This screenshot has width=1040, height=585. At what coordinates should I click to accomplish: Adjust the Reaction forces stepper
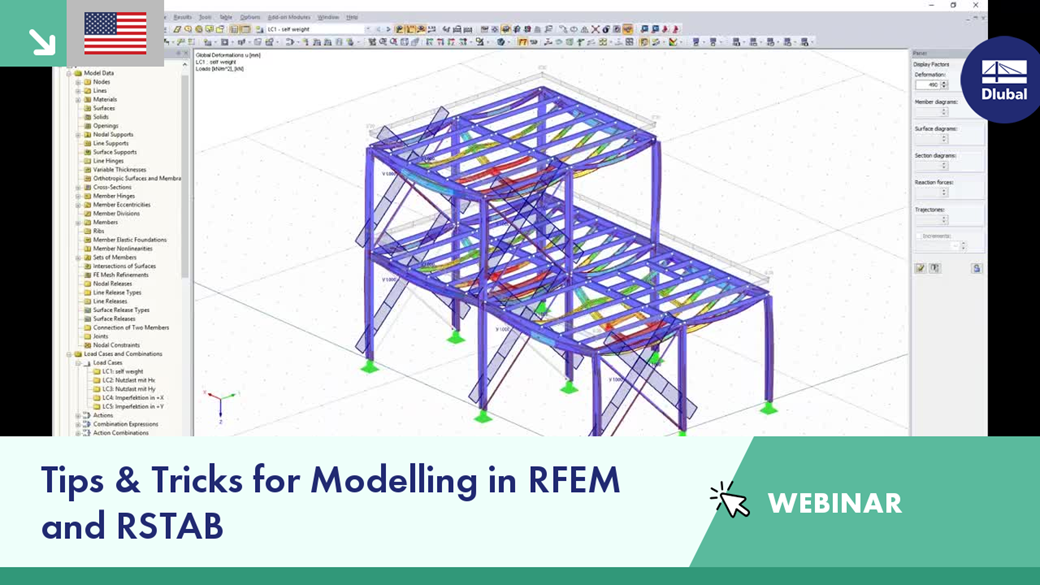[x=944, y=192]
